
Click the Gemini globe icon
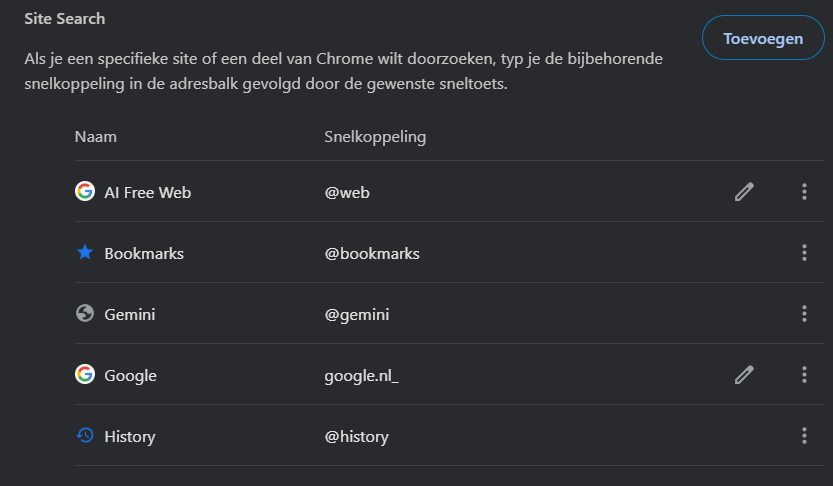(x=85, y=313)
